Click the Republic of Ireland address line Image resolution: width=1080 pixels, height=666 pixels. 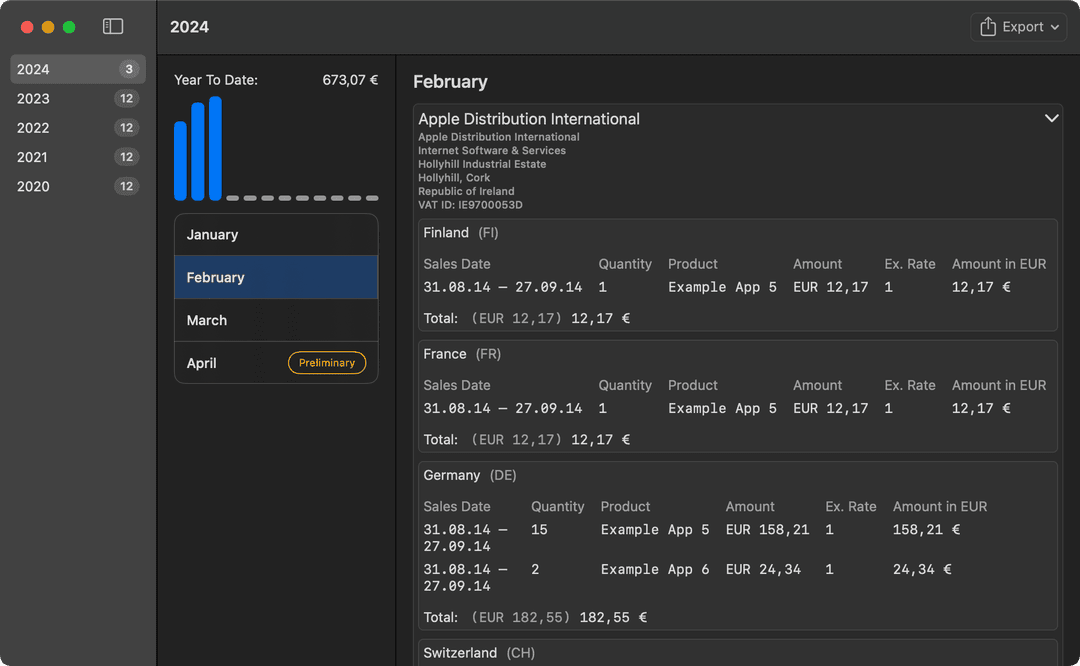click(466, 191)
